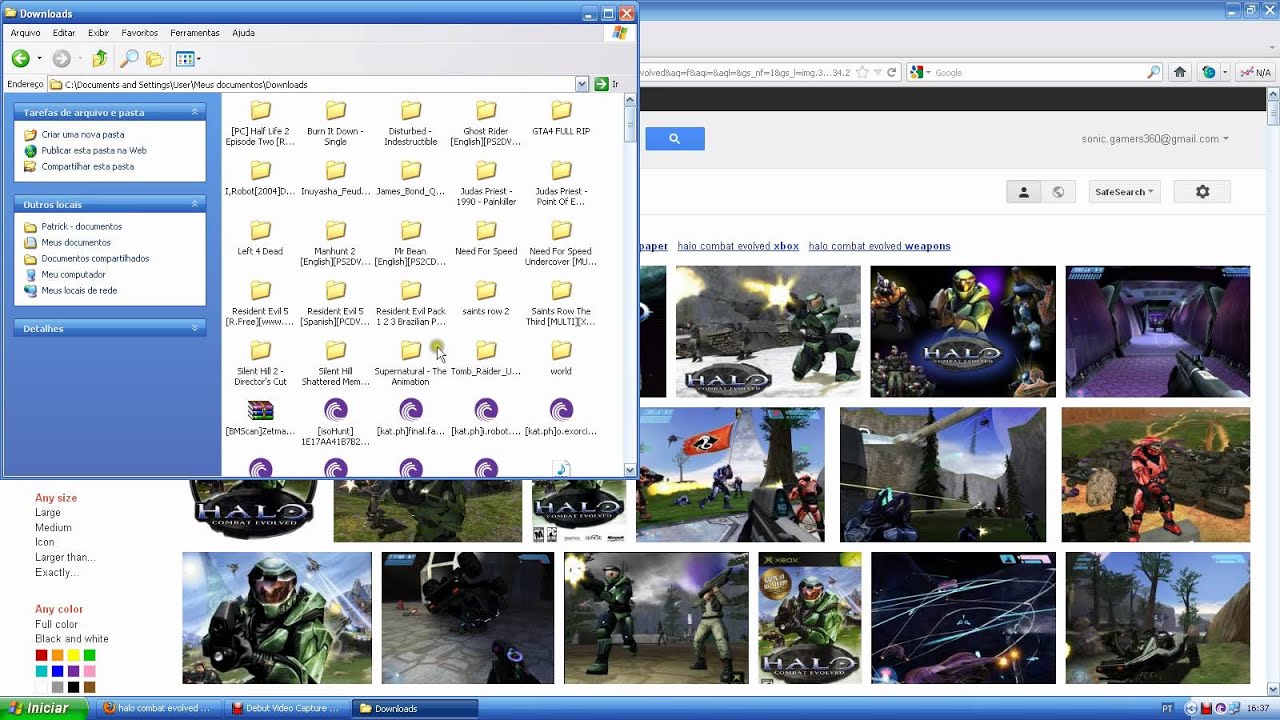Open the Editar menu

click(x=64, y=33)
